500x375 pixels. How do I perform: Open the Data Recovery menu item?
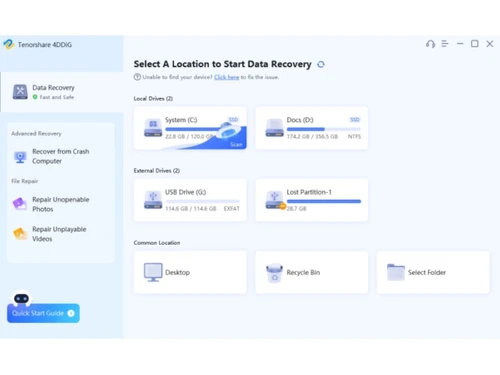click(x=62, y=92)
